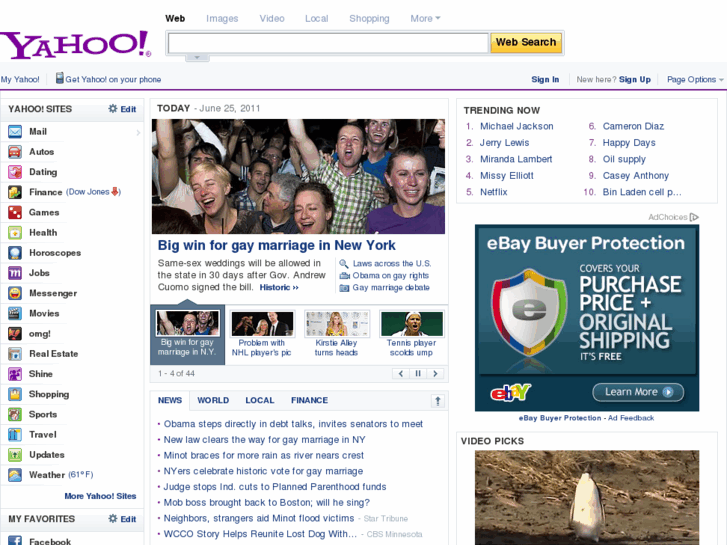Click the magnifier icon by Laws across the U.S.
Screen dimensions: 727x545
coord(344,263)
